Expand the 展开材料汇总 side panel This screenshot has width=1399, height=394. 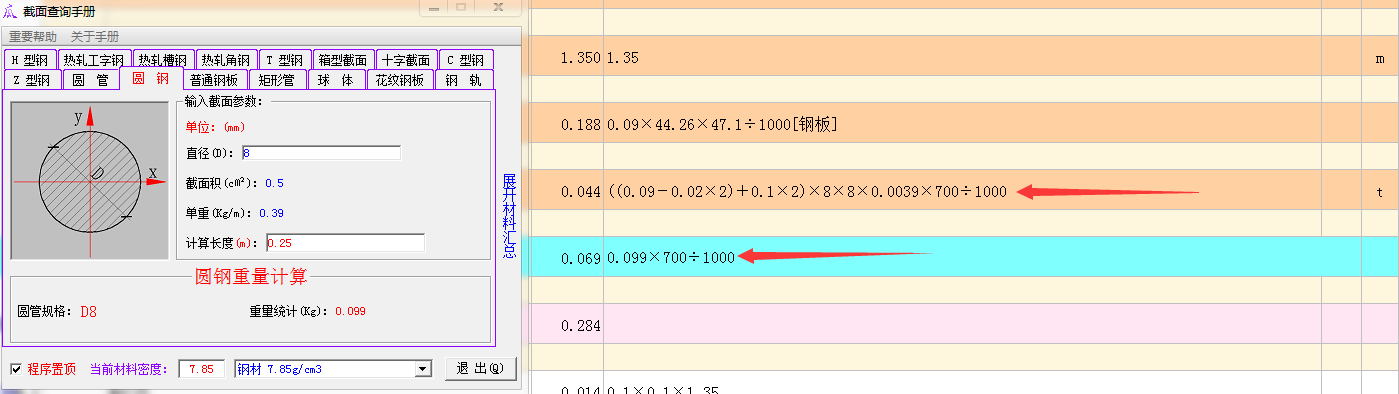click(509, 216)
